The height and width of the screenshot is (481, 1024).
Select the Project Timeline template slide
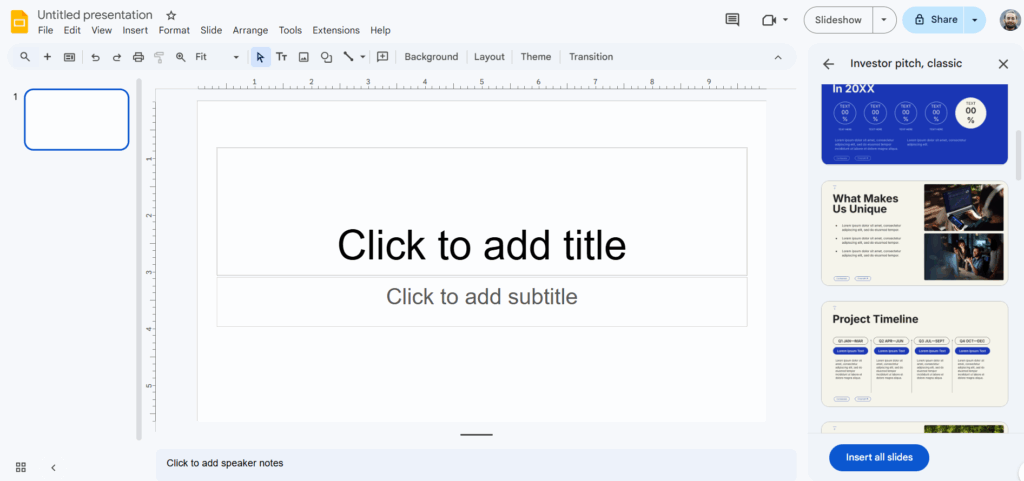tap(914, 354)
